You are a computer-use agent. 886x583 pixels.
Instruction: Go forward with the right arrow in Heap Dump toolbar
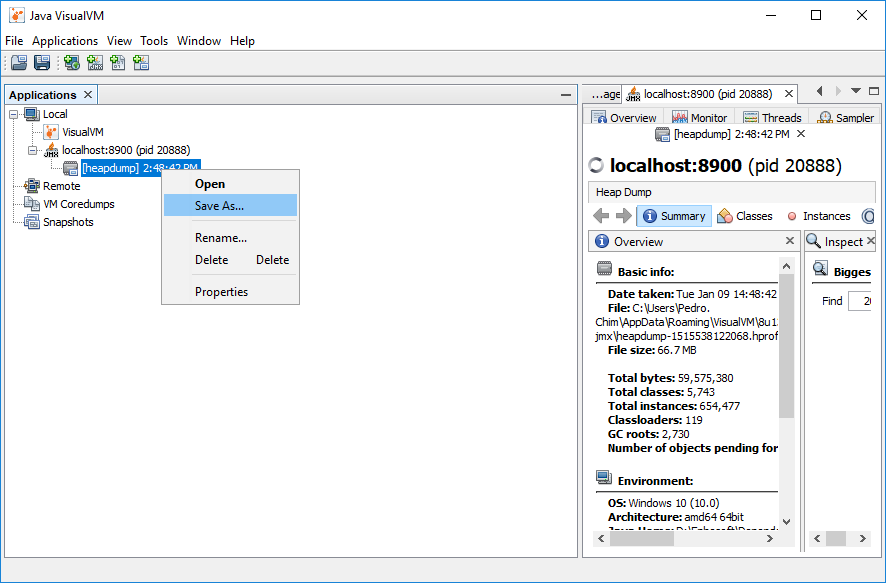pos(624,216)
